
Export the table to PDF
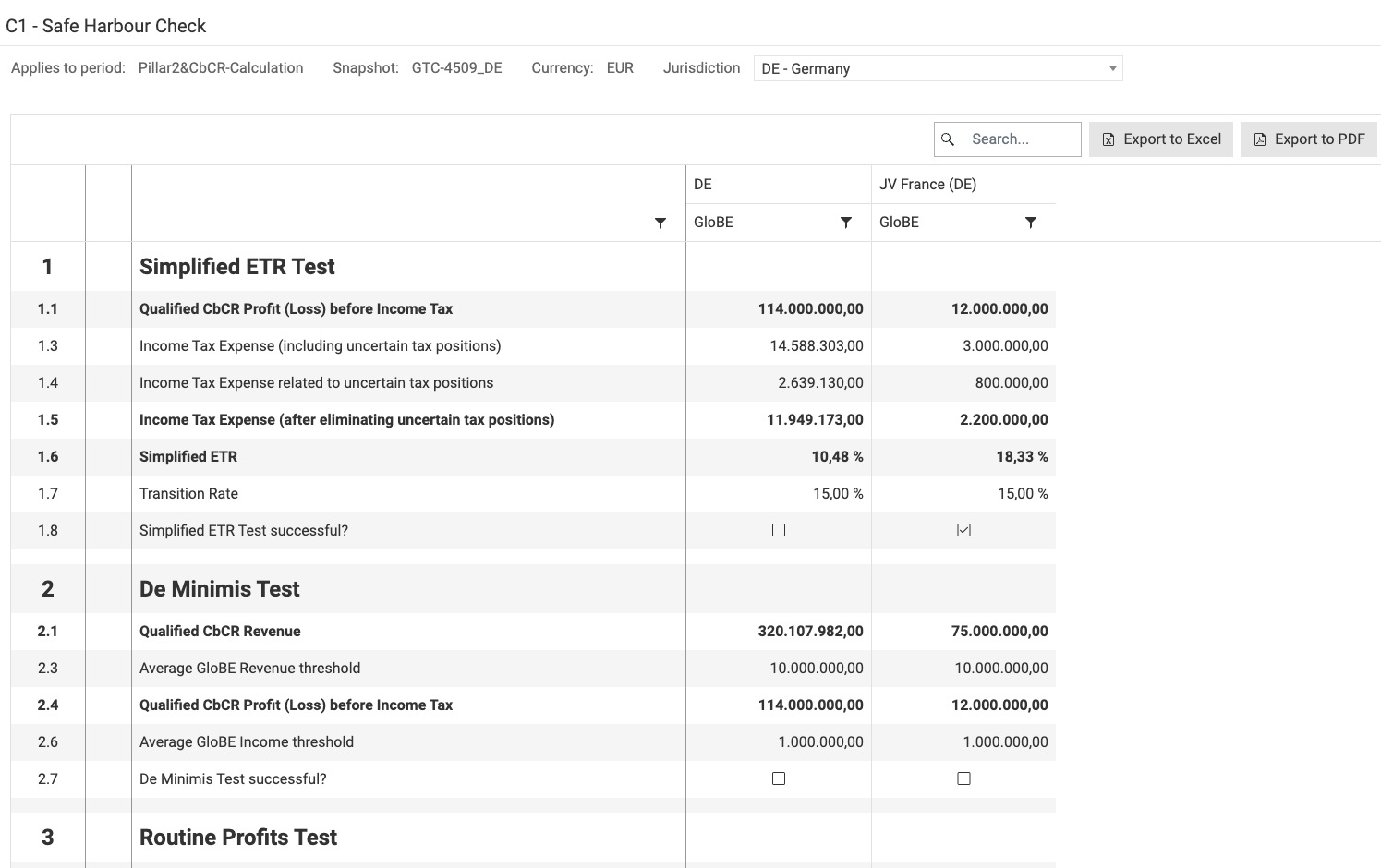click(1309, 139)
